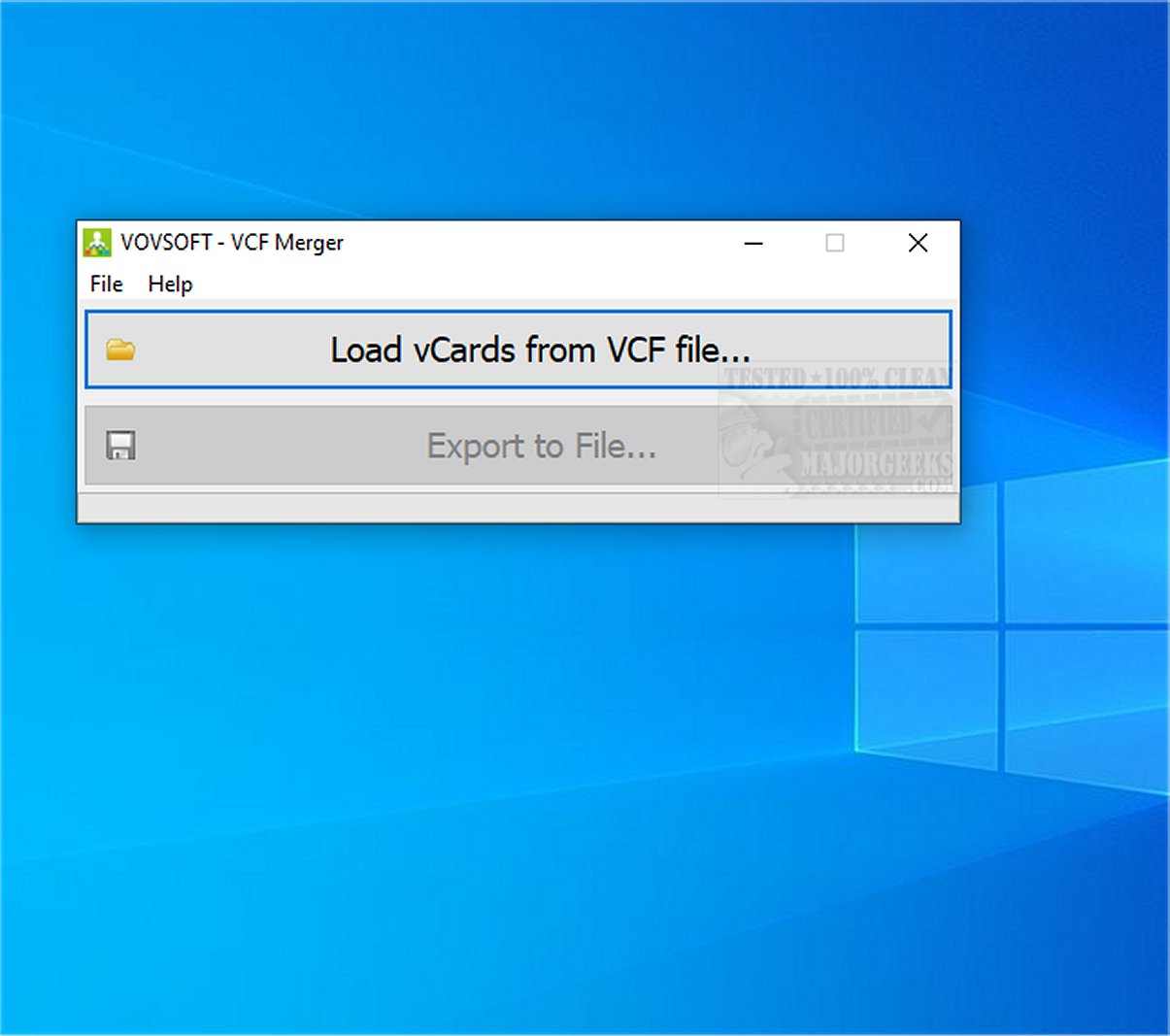The image size is (1170, 1036).
Task: Click the VOVSOFT logo icon in window header
Action: (x=97, y=243)
